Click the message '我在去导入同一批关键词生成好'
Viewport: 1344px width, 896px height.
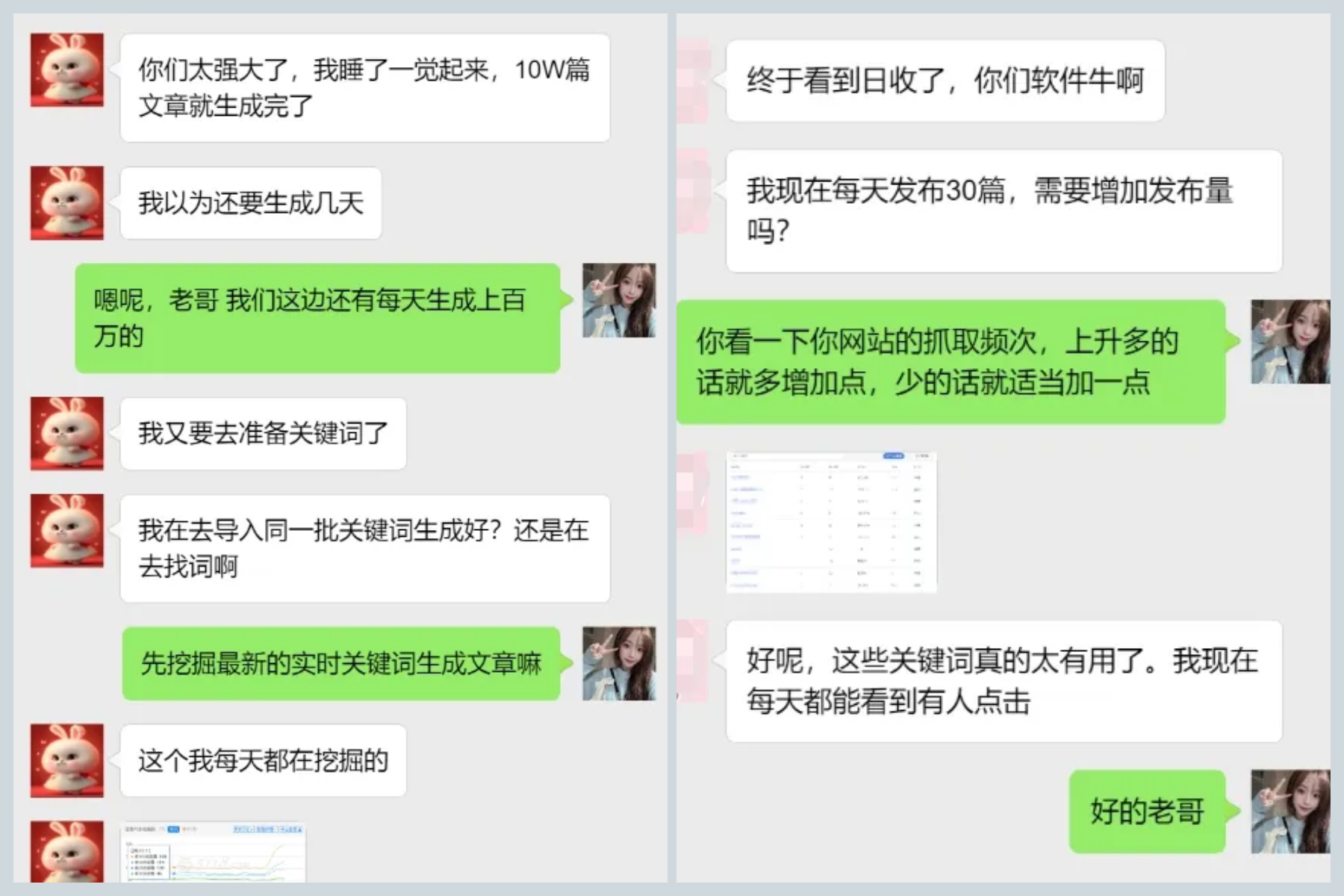365,549
